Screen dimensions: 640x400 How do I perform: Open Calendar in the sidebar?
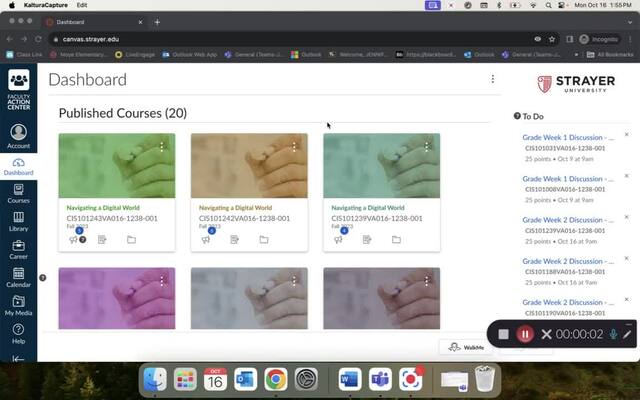[19, 278]
